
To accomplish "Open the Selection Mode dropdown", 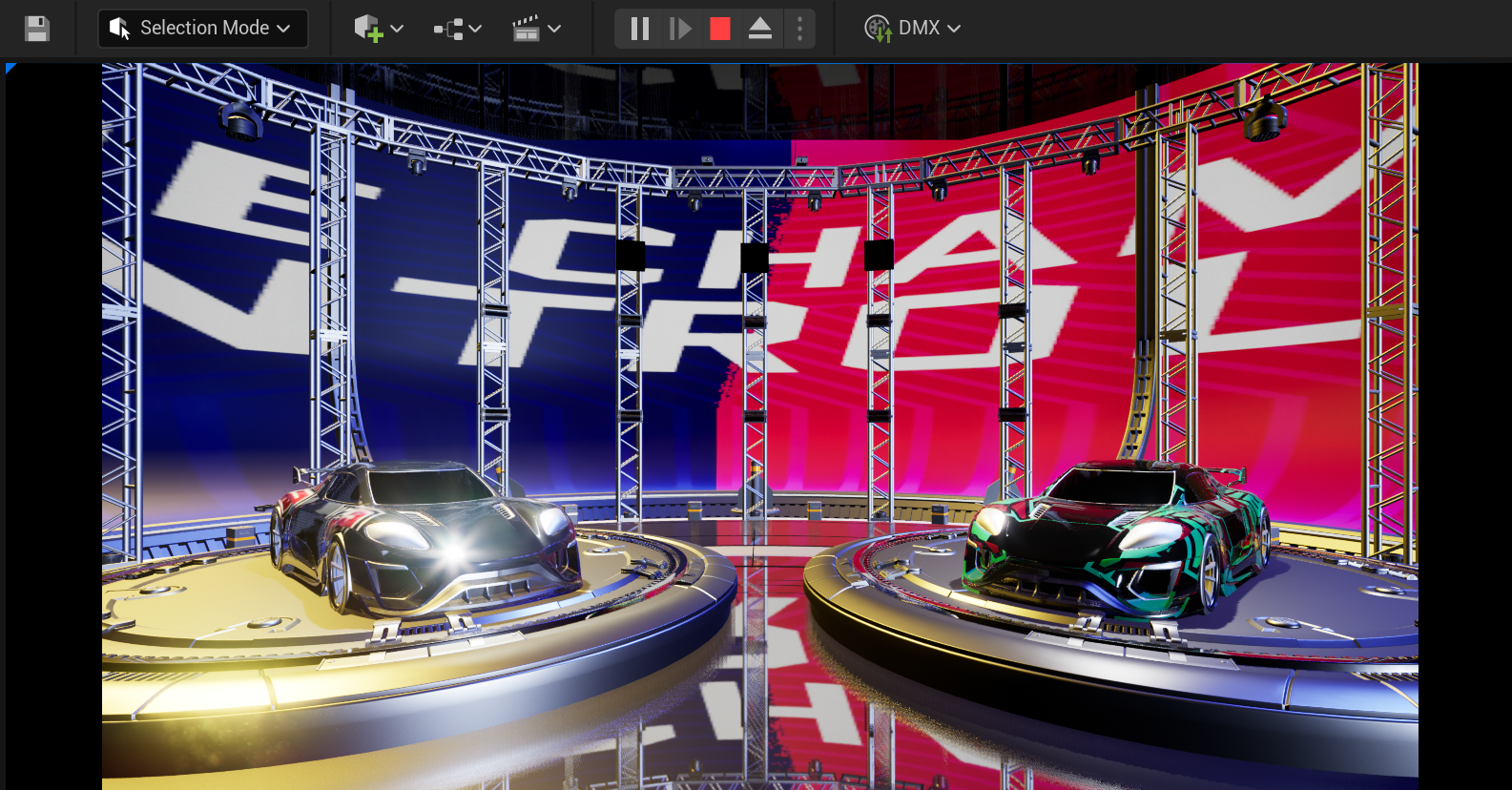I will point(202,29).
